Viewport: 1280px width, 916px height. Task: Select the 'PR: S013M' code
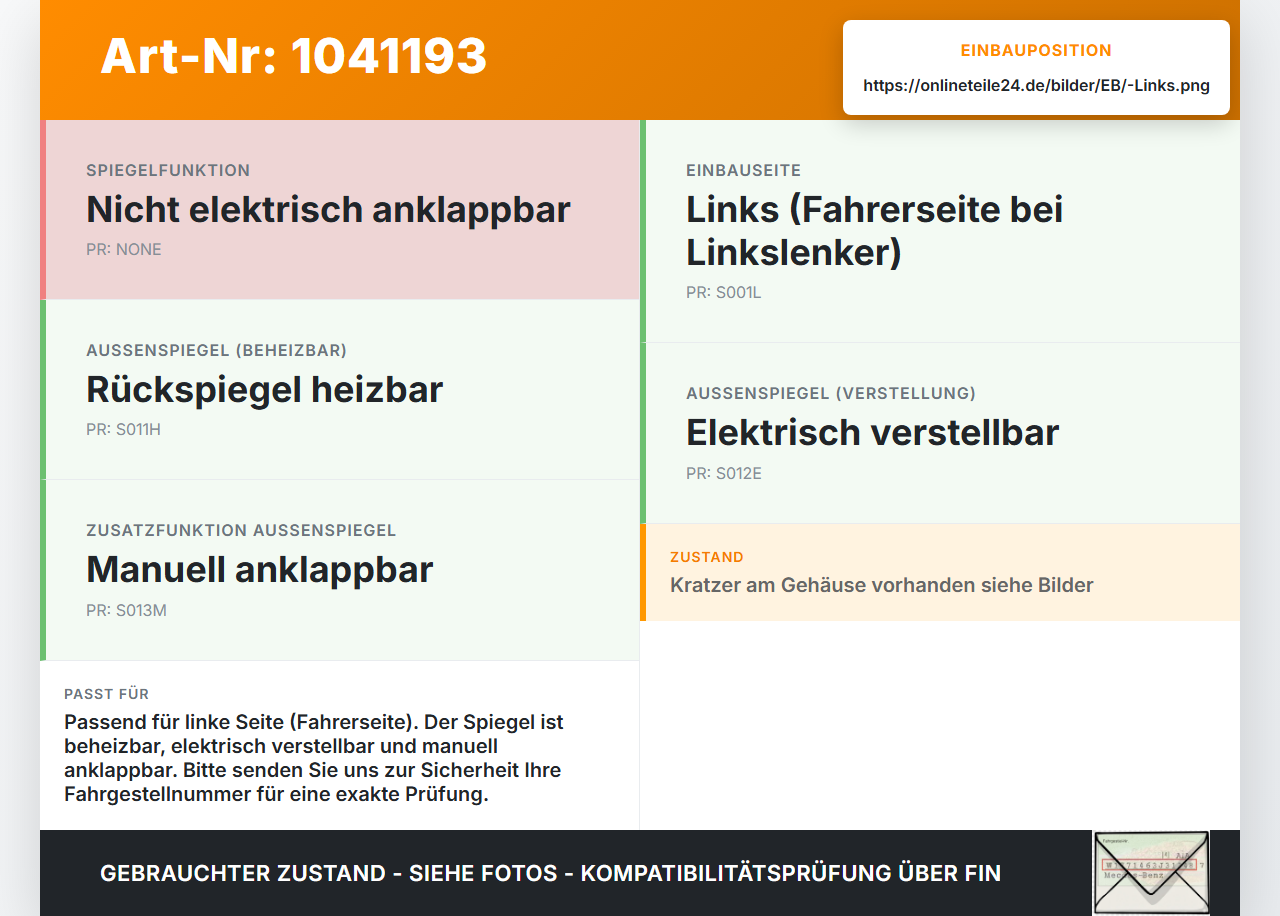click(x=126, y=610)
